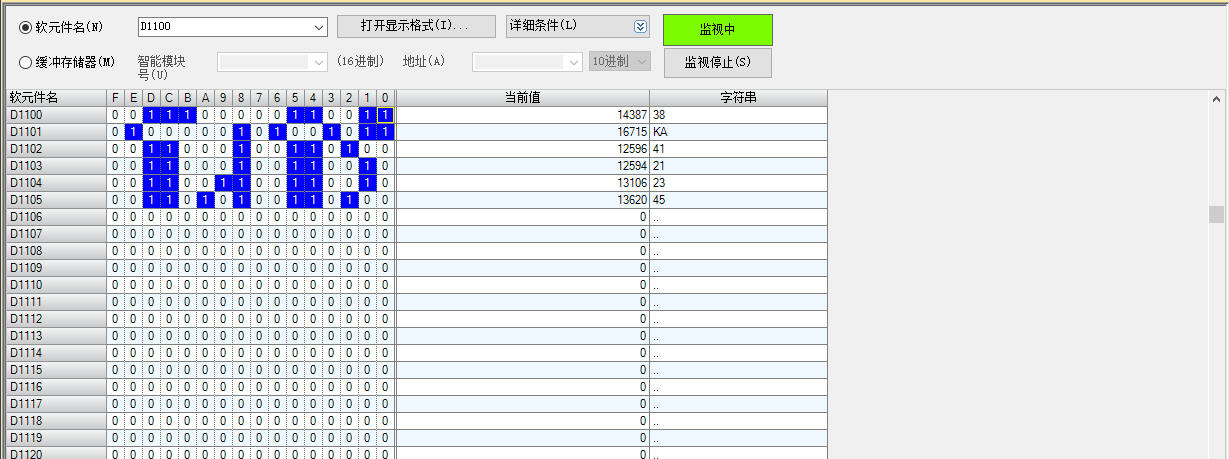Open the D1100 device name dropdown arrow

319,27
